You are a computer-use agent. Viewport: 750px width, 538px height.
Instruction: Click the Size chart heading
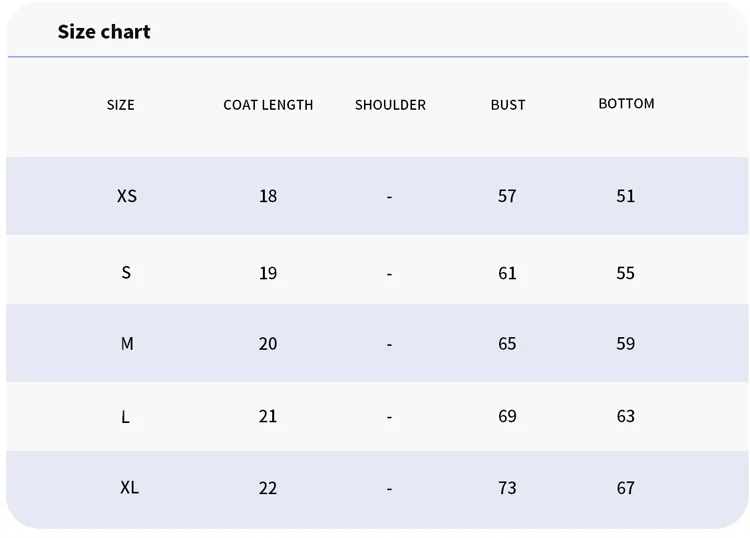104,32
